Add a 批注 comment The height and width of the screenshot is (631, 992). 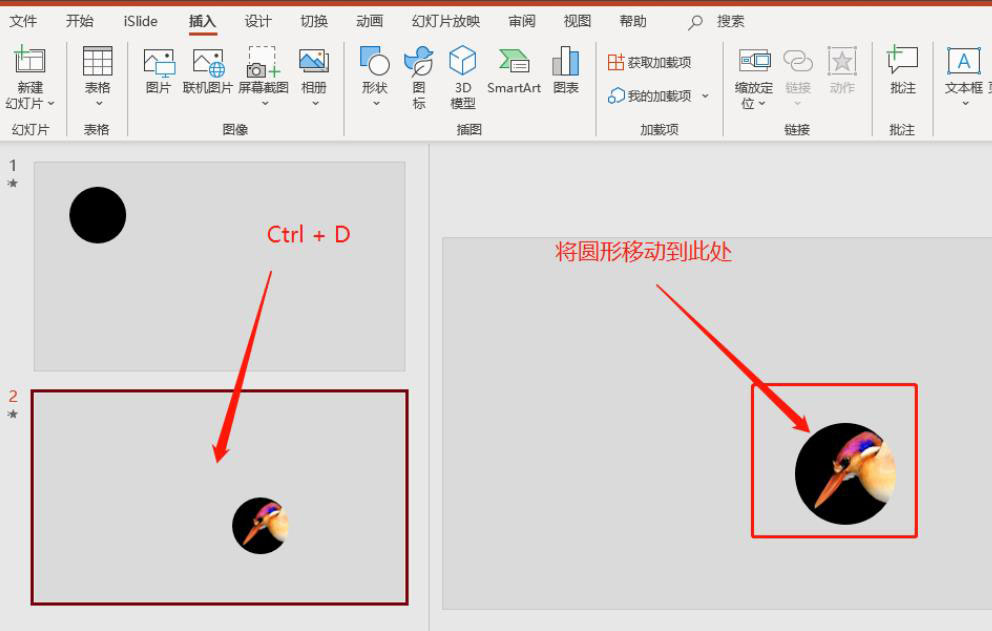click(x=902, y=64)
